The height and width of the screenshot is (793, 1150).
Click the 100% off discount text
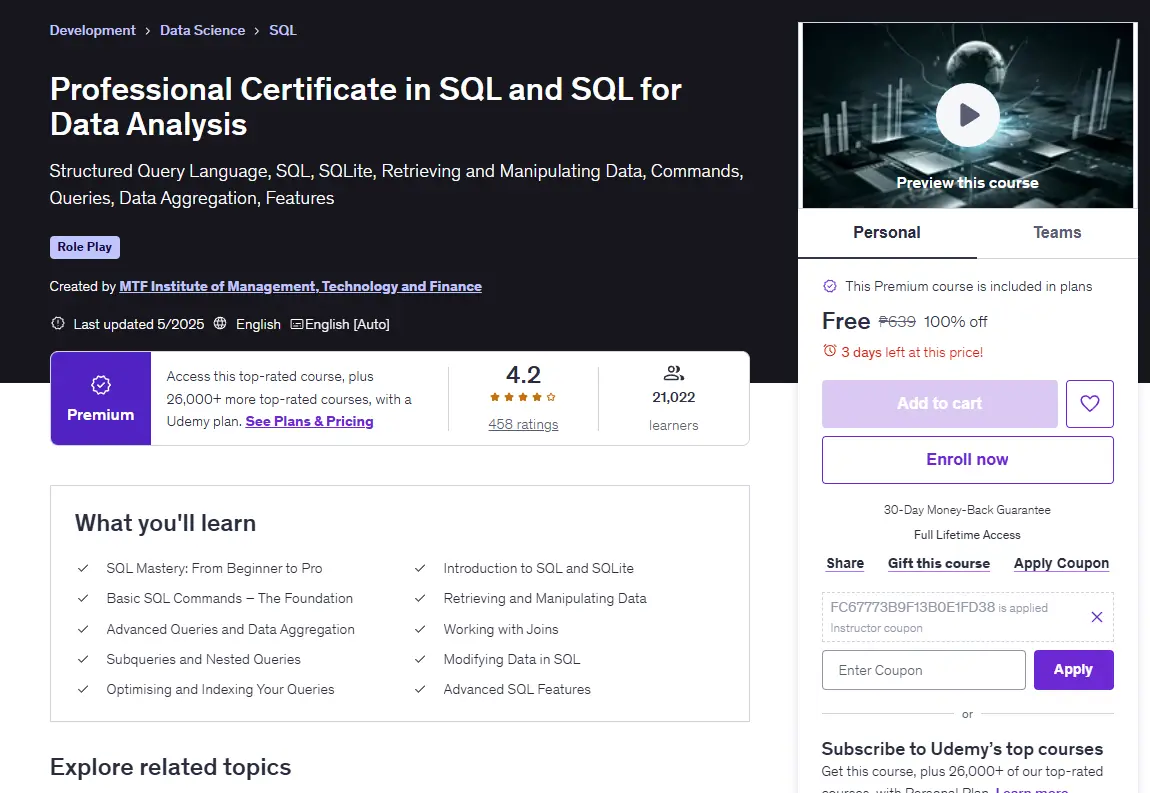(955, 321)
